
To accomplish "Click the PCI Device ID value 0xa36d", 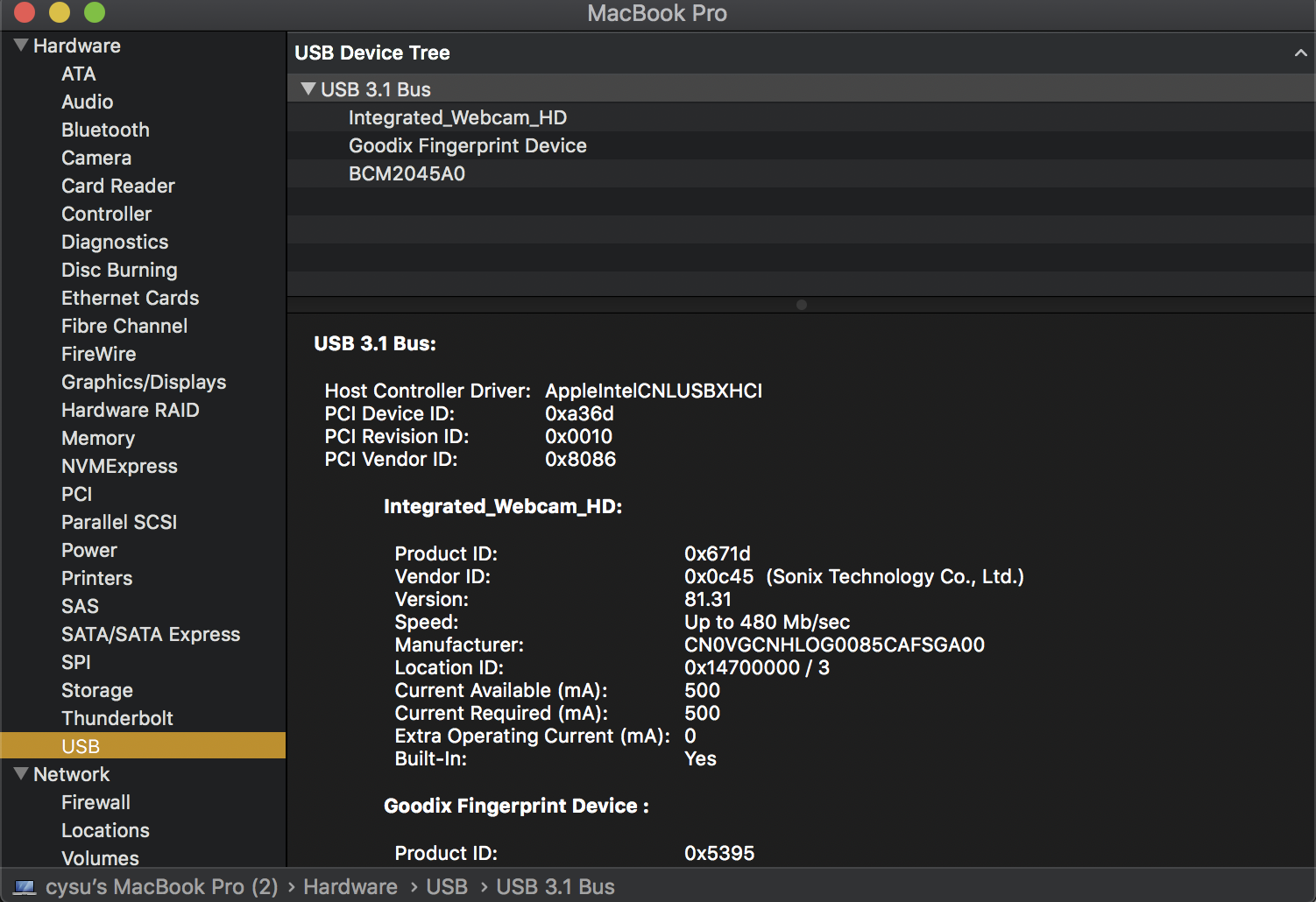I will click(579, 413).
